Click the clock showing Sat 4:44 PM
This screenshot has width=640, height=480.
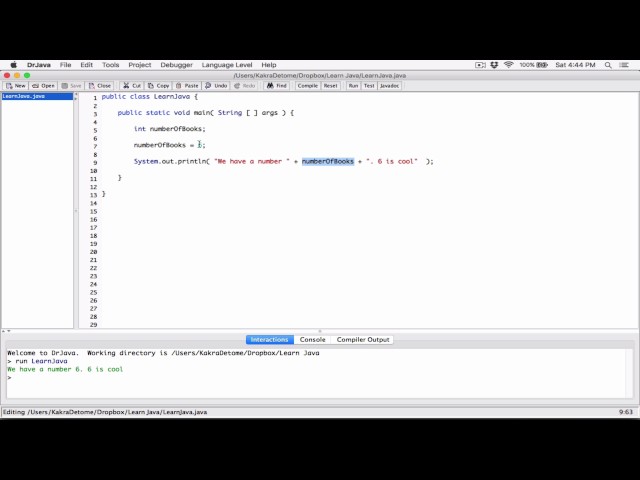575,65
